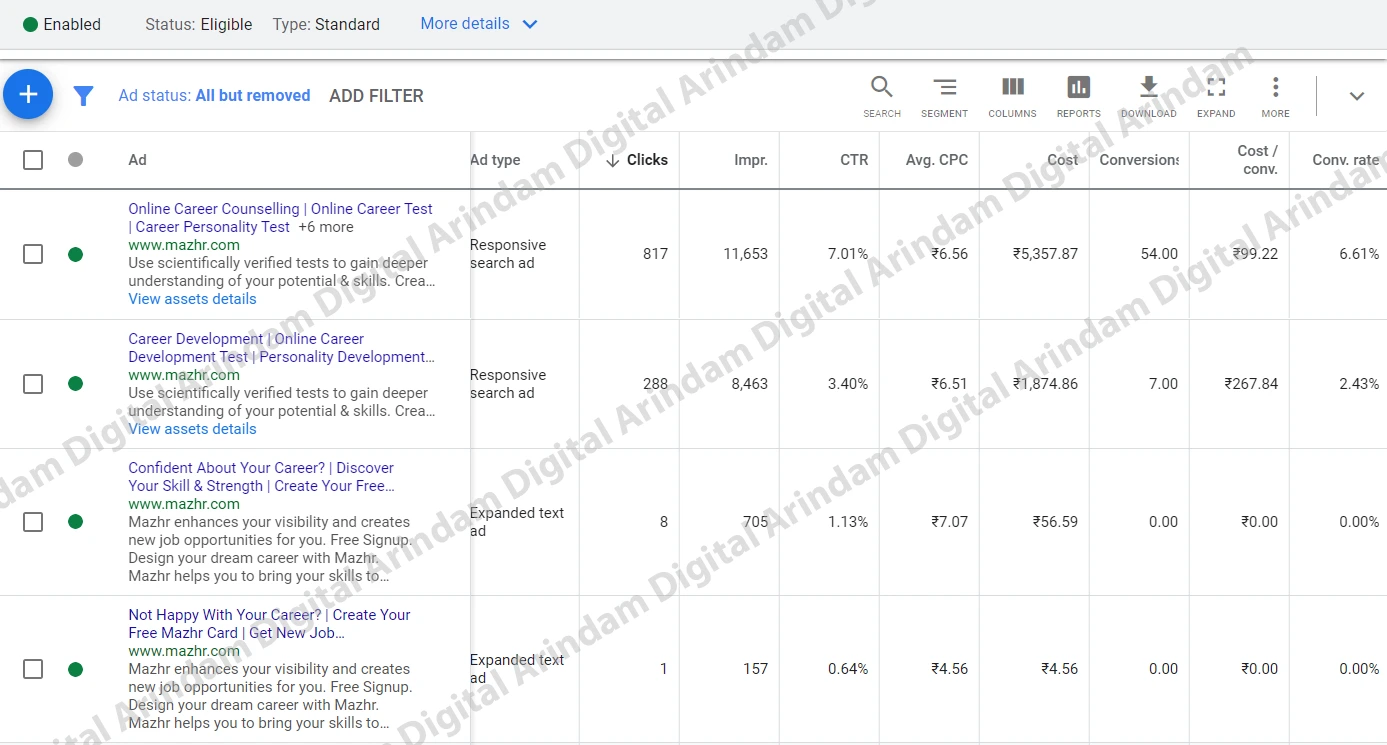
Task: Click status dot of Confident About Your Career ad
Action: (75, 521)
